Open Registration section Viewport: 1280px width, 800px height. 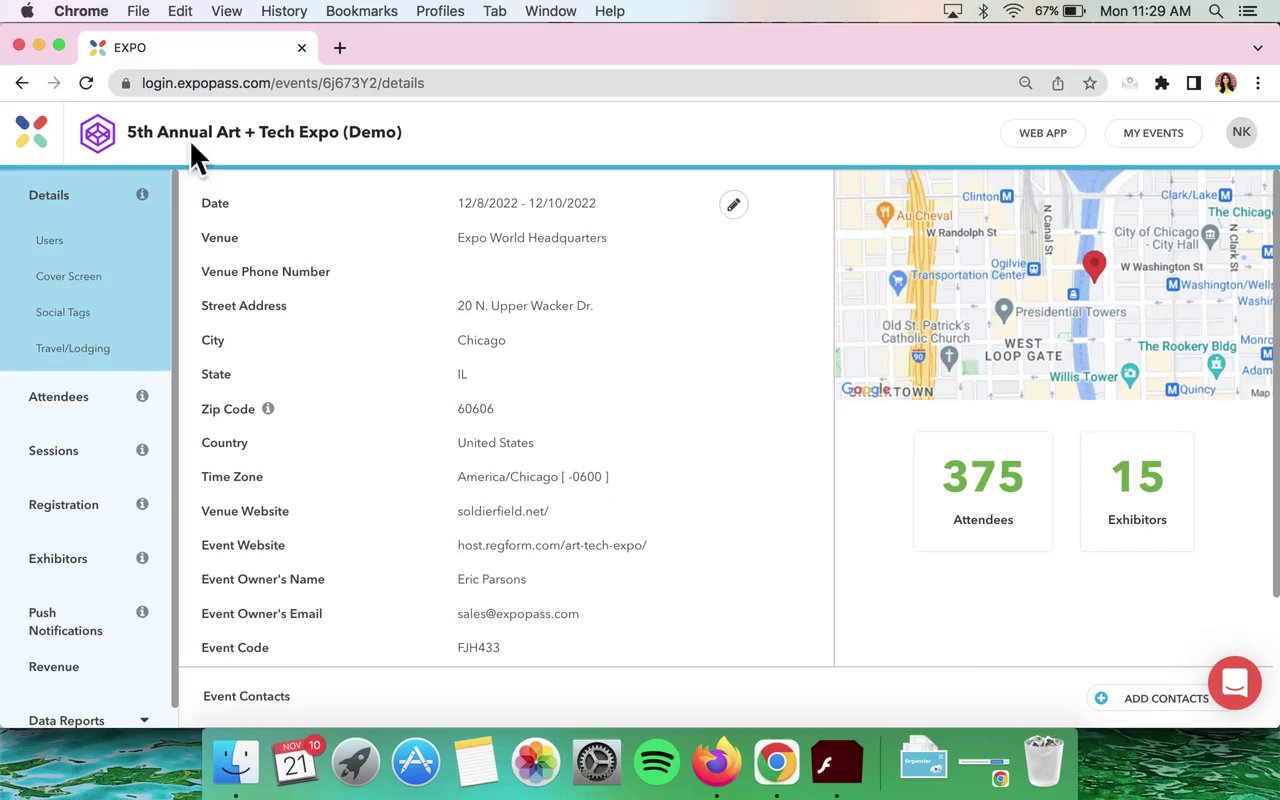64,505
